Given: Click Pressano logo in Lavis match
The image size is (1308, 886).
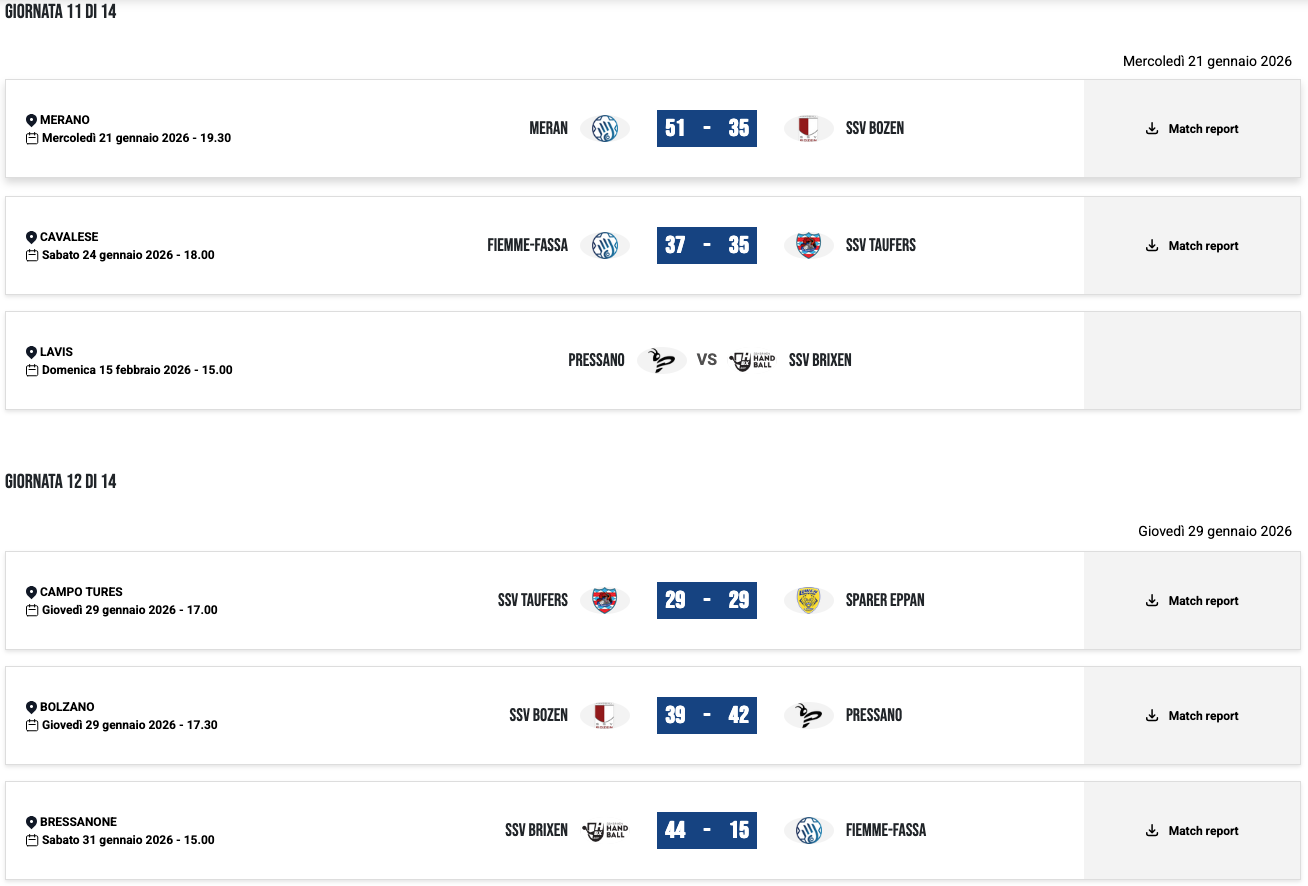Looking at the screenshot, I should (661, 360).
